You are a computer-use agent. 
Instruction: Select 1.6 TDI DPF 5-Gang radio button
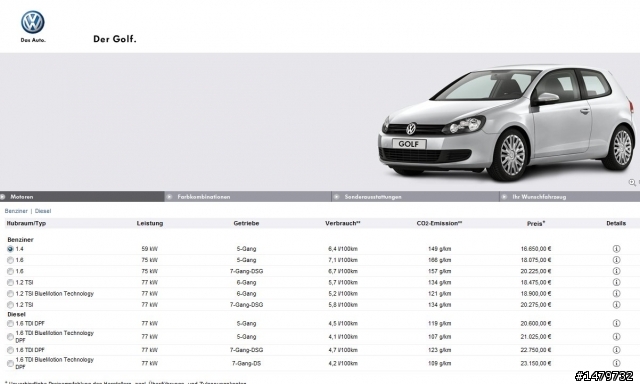pyautogui.click(x=10, y=324)
